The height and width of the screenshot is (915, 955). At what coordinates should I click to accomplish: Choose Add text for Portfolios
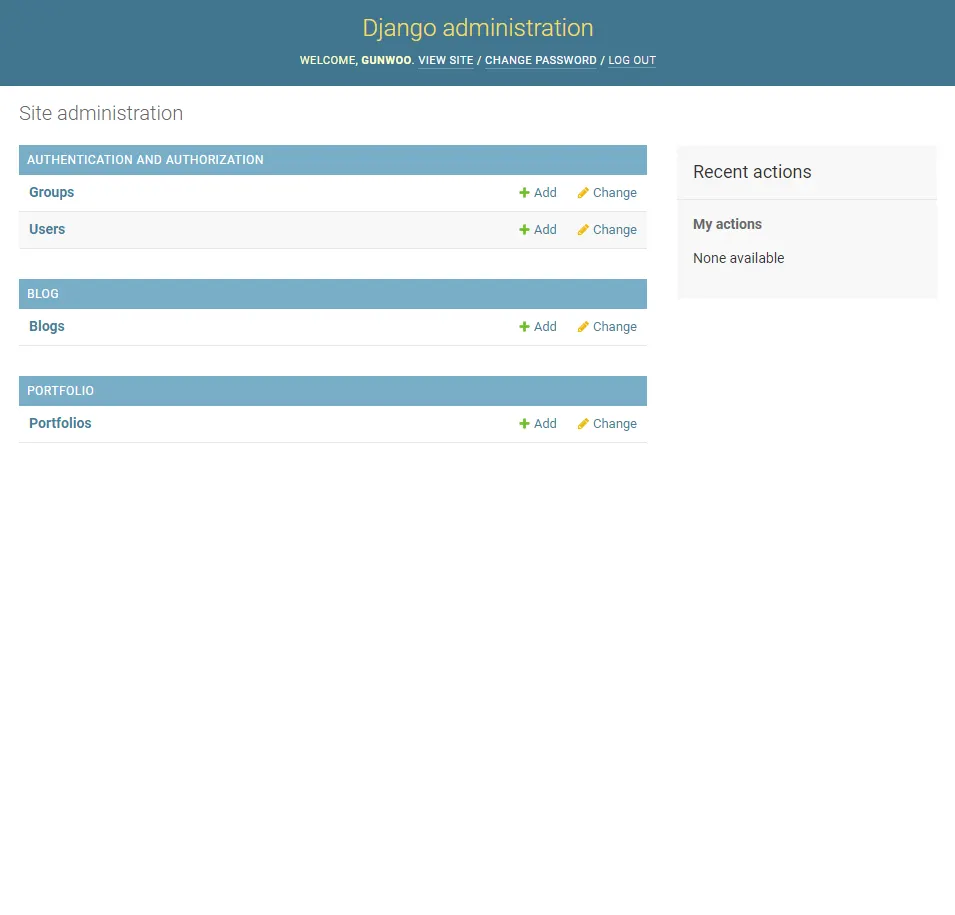pos(545,423)
